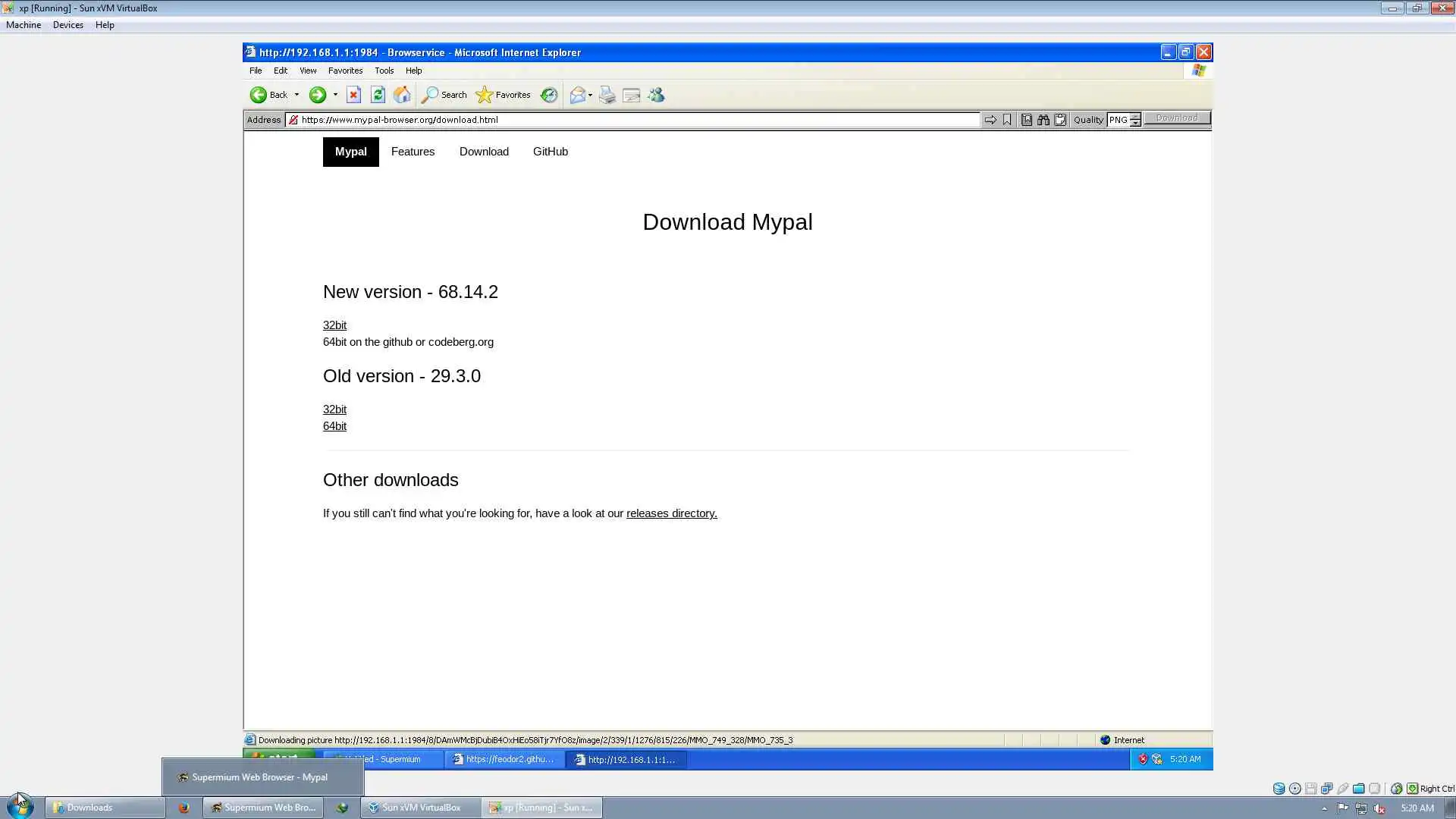
Task: Click the 32bit link under New version
Action: (x=334, y=325)
